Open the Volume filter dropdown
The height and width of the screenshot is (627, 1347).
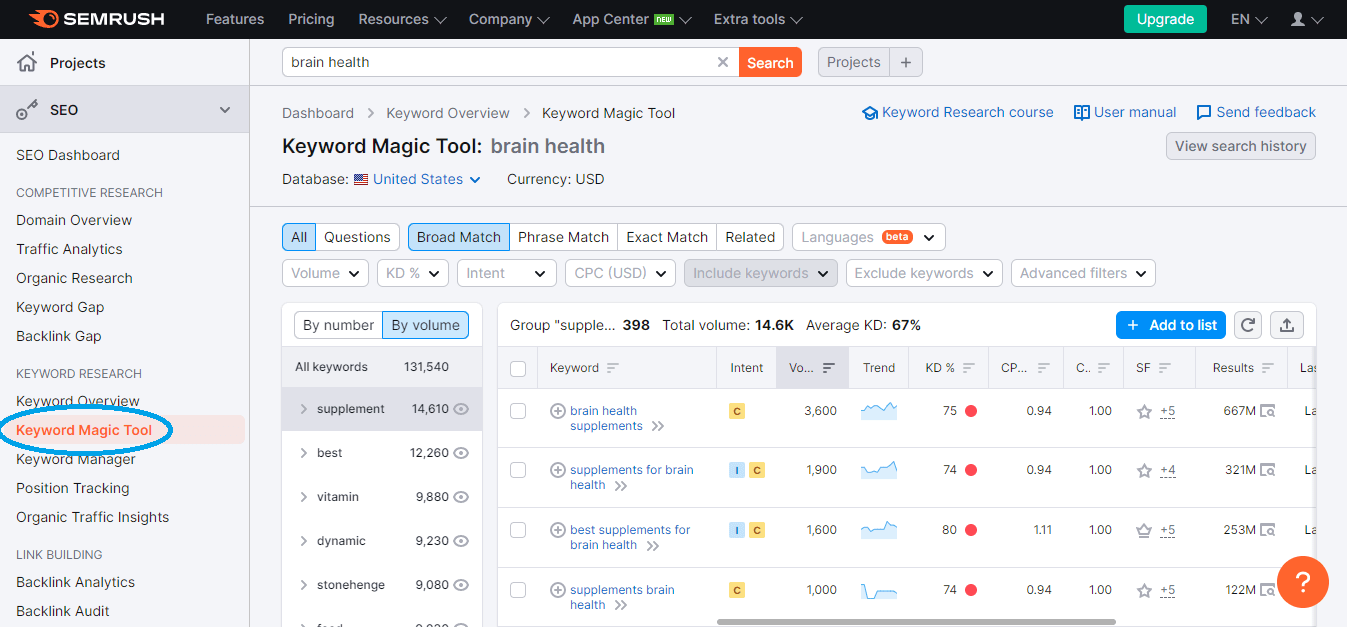tap(326, 273)
